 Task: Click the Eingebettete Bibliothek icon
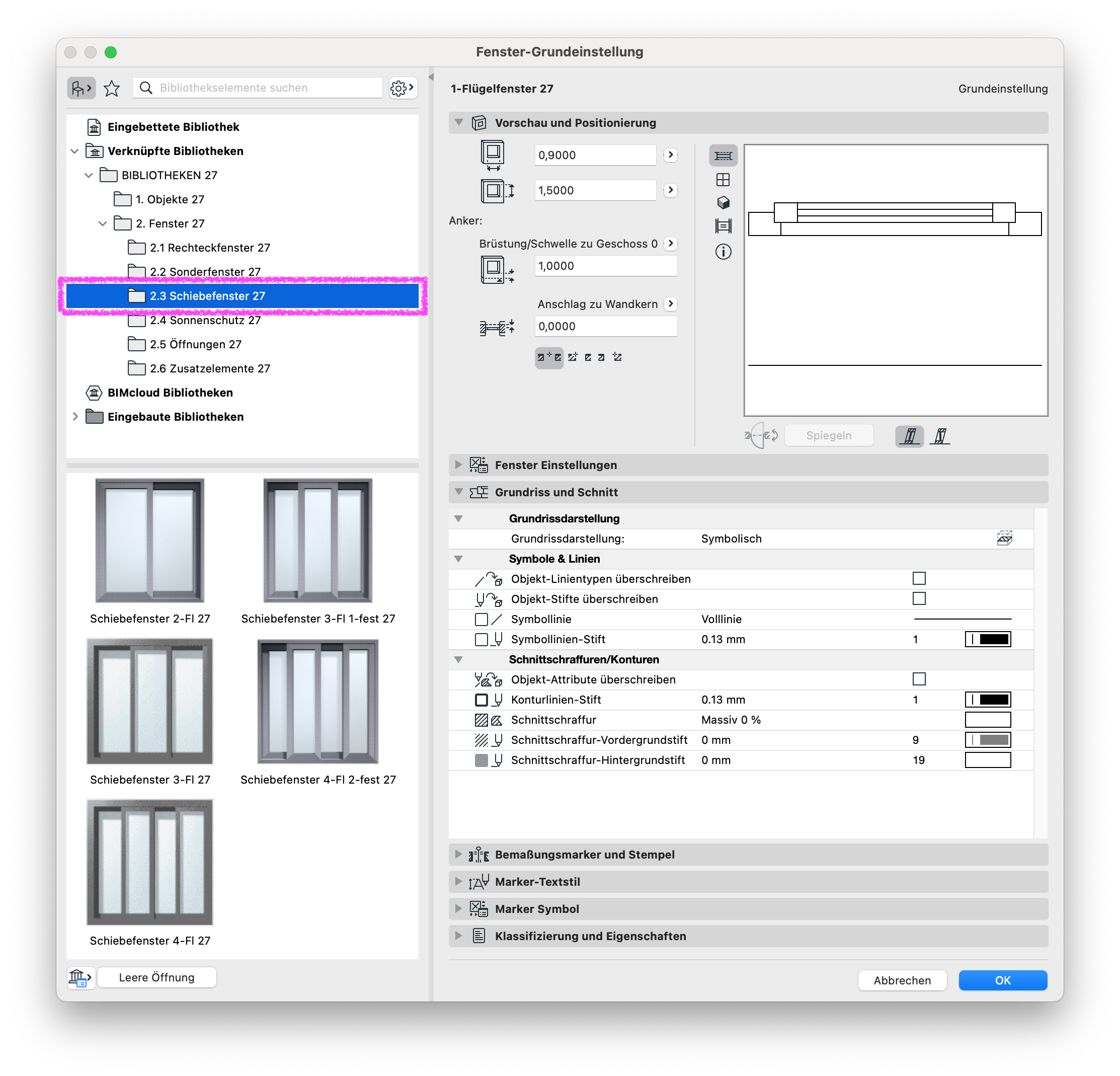[x=94, y=127]
